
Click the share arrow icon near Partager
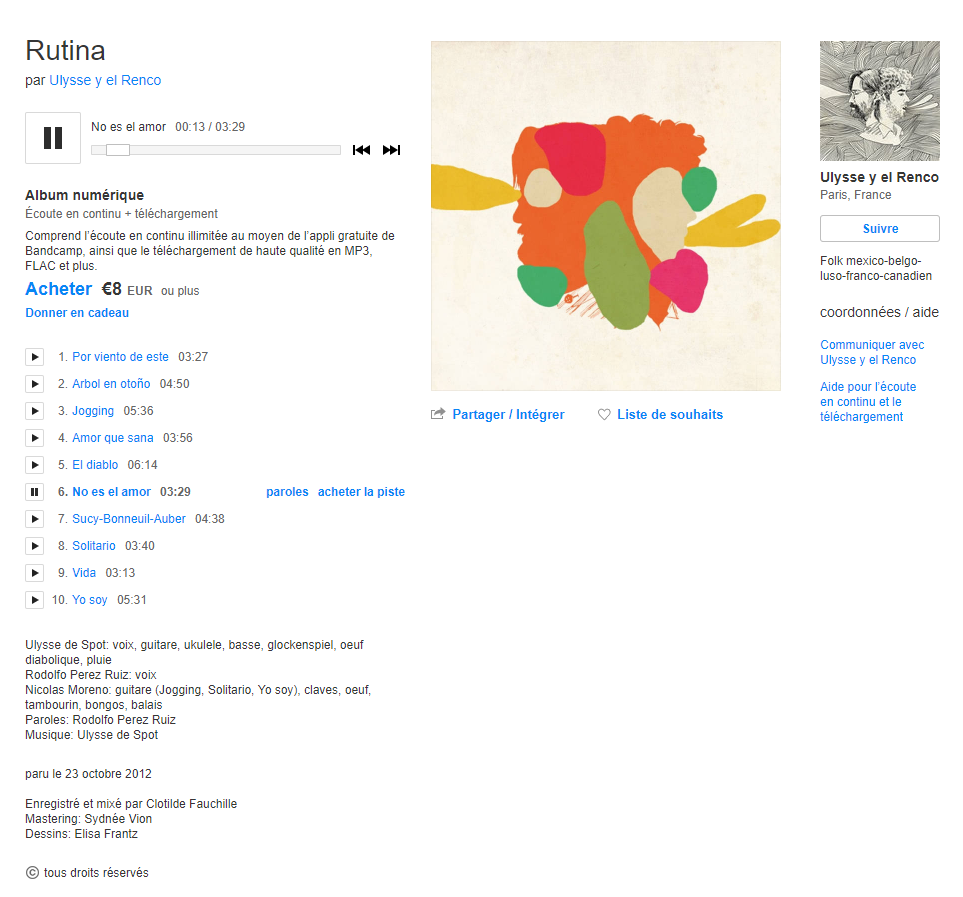[438, 414]
